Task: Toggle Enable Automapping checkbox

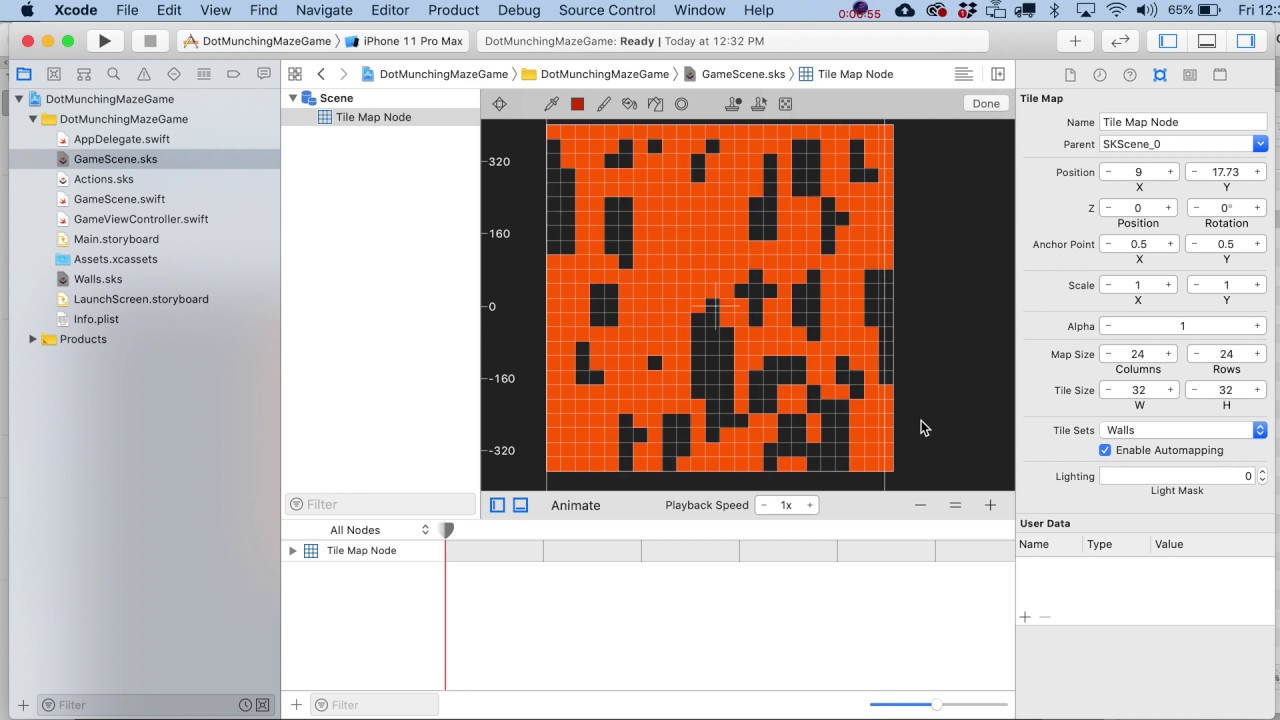Action: (x=1105, y=450)
